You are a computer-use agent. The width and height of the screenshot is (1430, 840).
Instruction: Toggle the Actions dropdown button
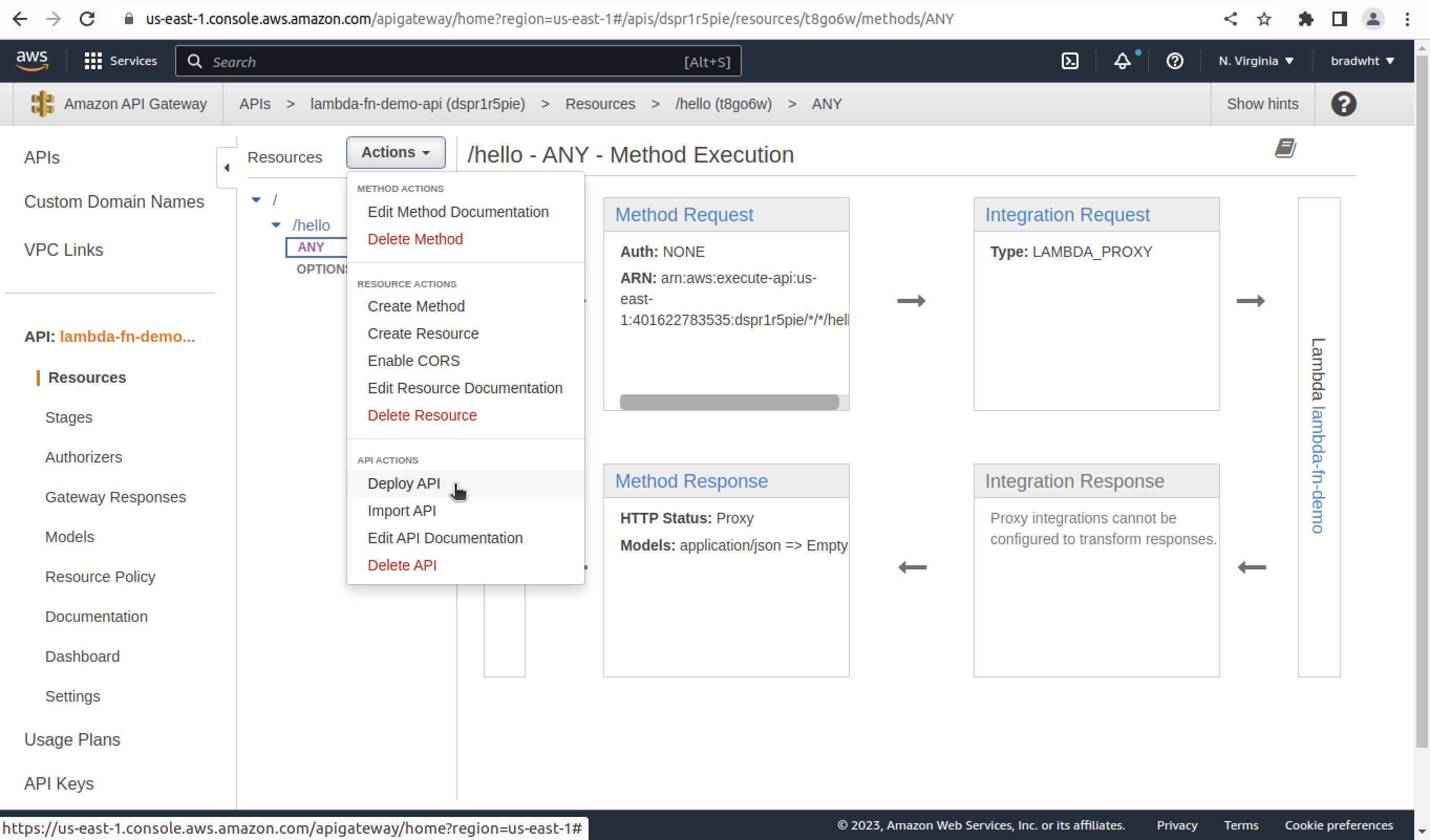click(396, 153)
